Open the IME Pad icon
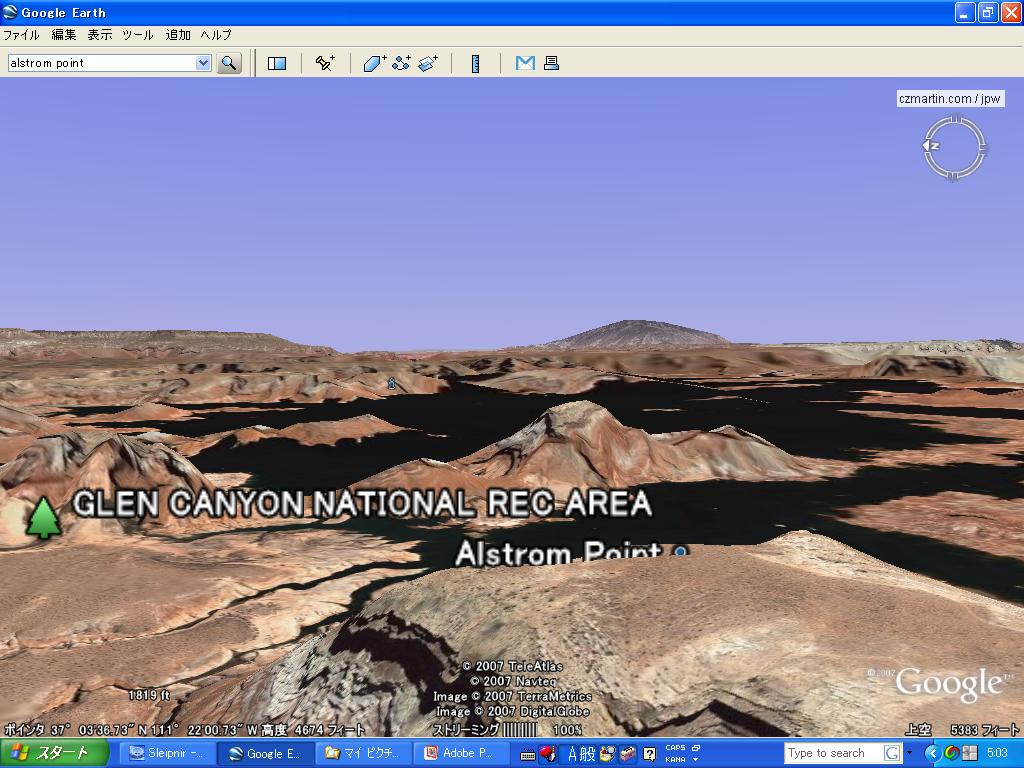 tap(607, 754)
